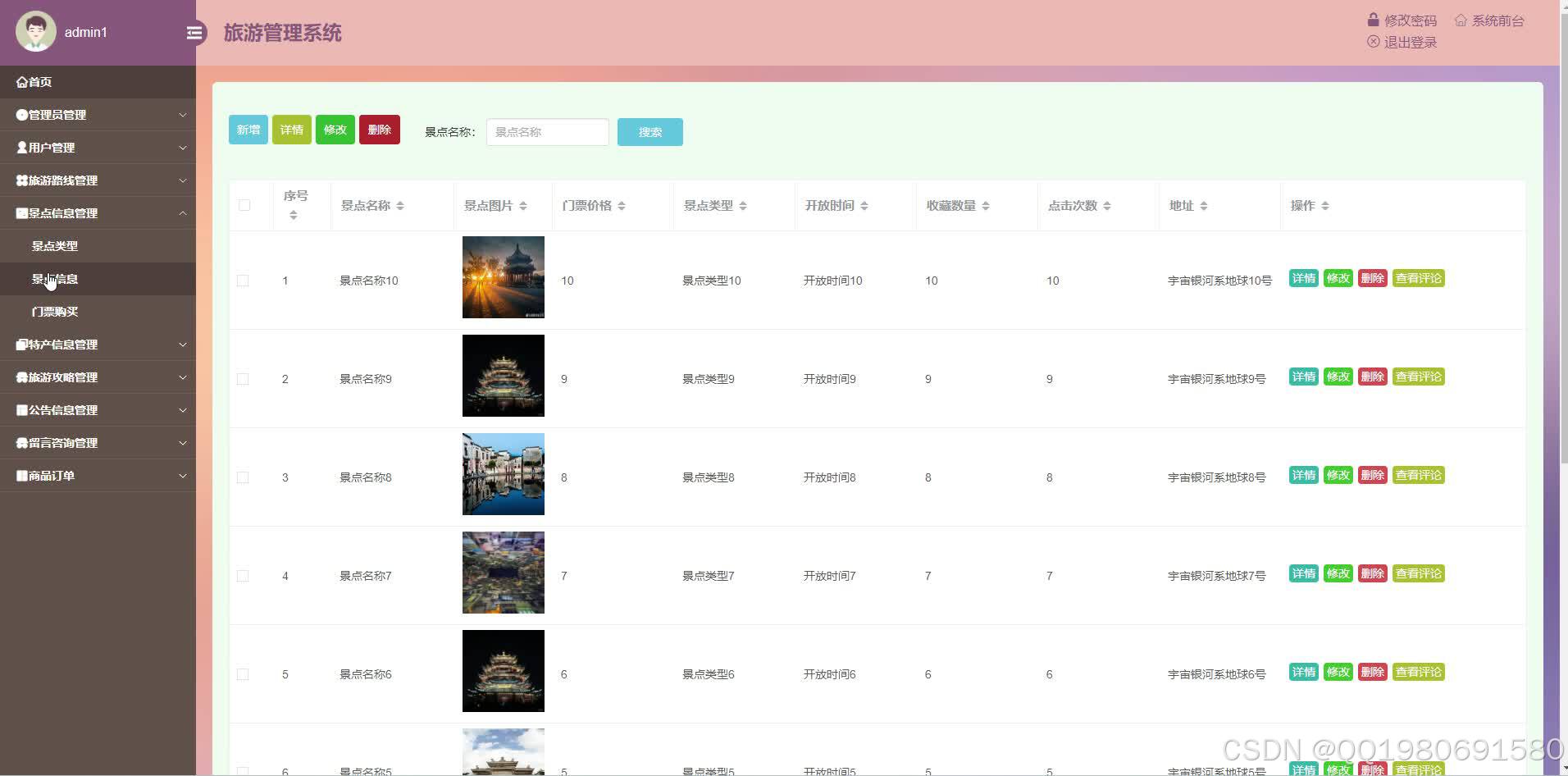Click the lock icon beside 修改密码
The width and height of the screenshot is (1568, 776).
(1373, 20)
